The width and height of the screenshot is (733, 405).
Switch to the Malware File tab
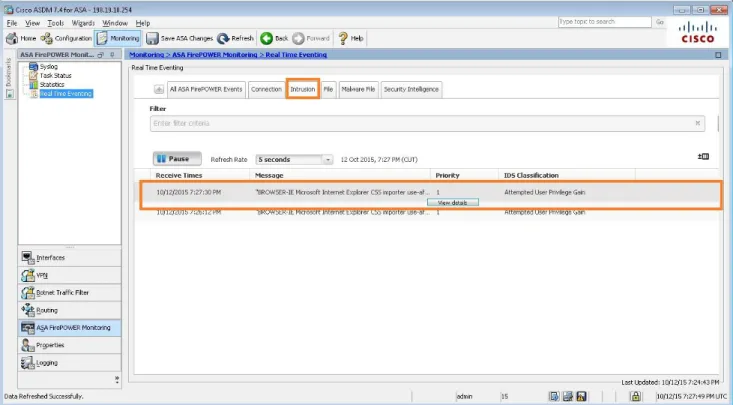pos(358,89)
